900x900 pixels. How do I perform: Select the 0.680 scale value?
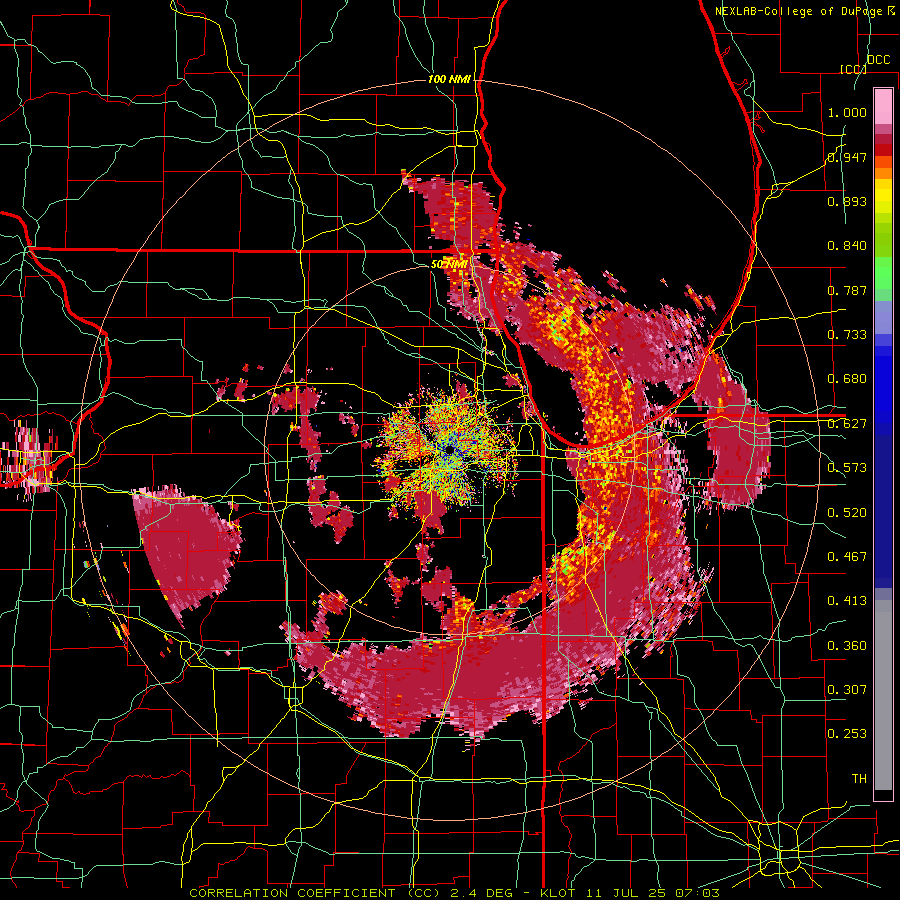pos(847,379)
